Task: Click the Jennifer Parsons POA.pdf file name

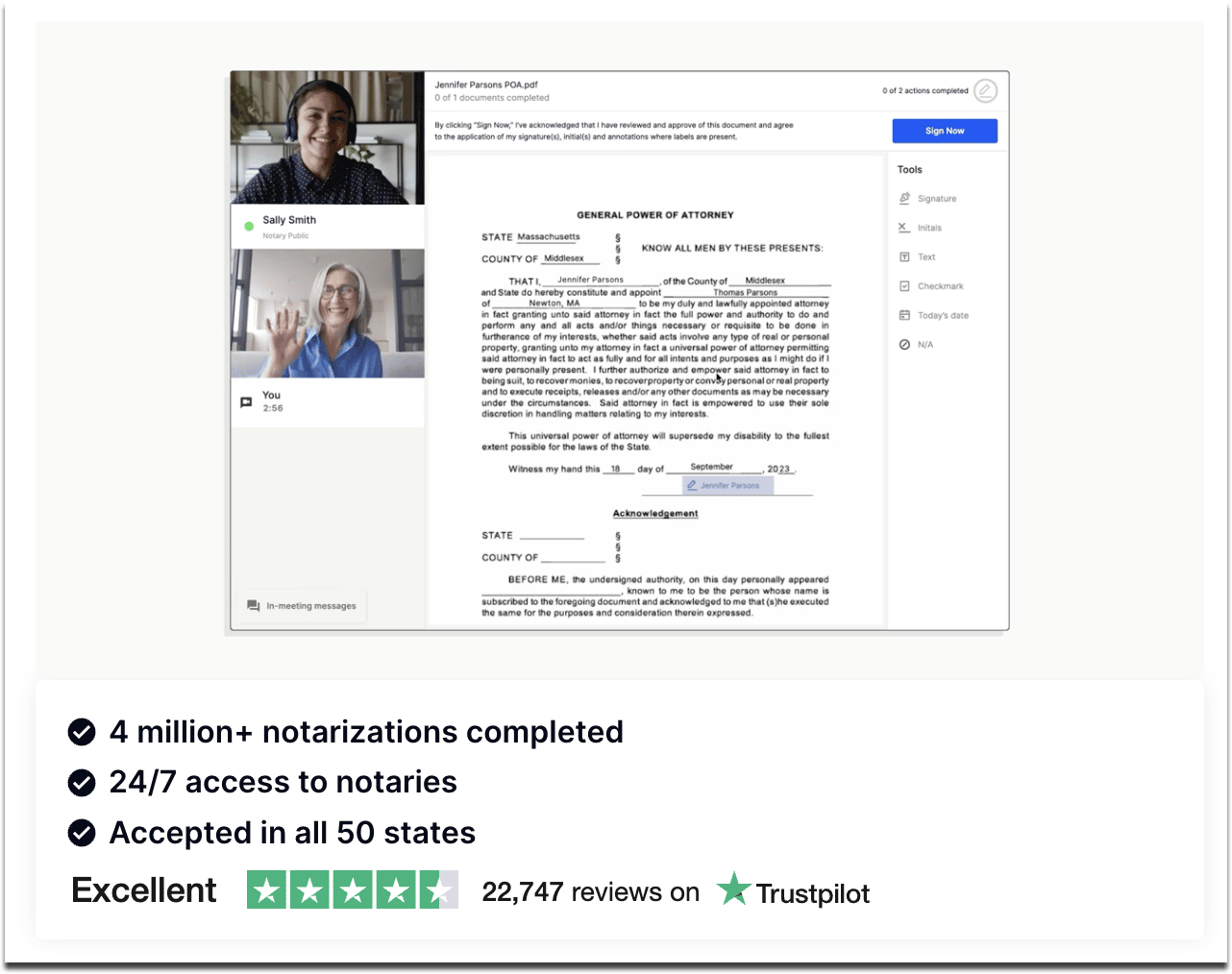Action: coord(486,85)
